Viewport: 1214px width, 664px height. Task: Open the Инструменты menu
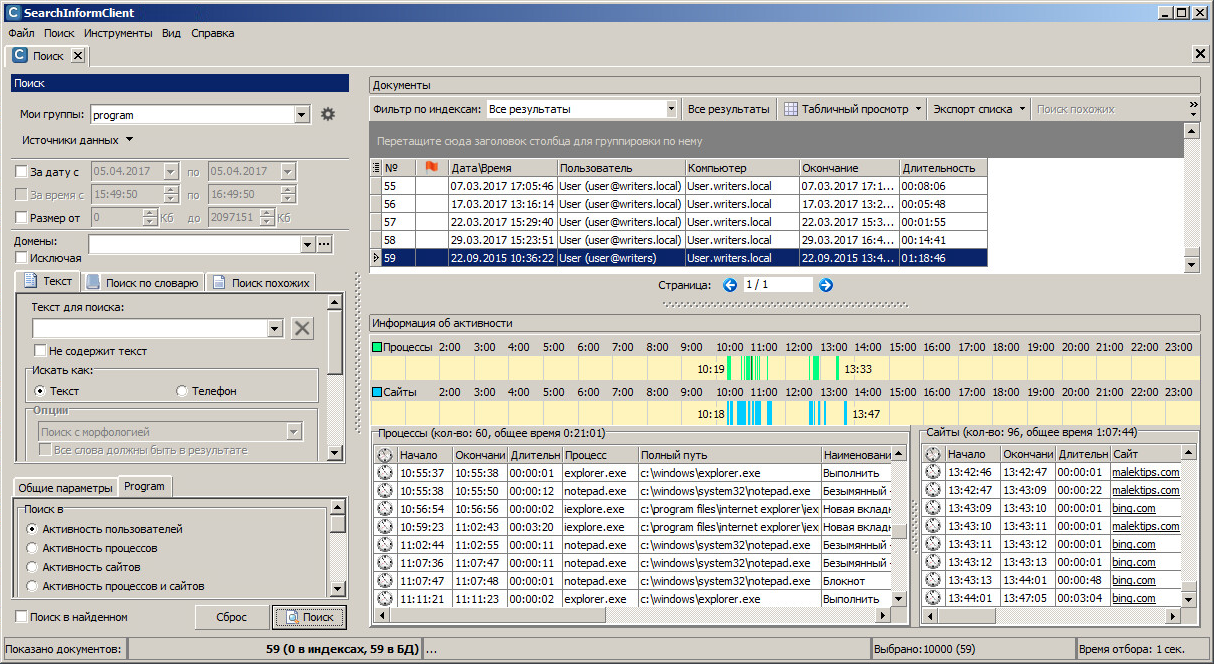(118, 33)
